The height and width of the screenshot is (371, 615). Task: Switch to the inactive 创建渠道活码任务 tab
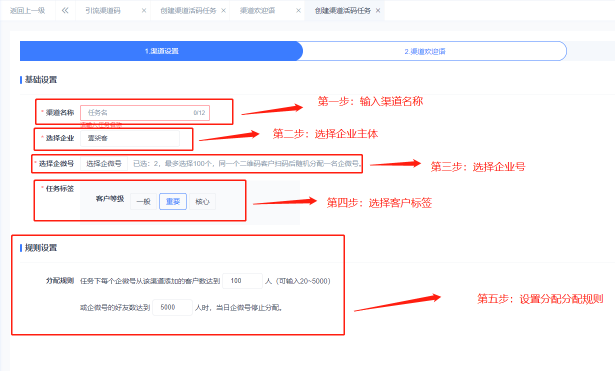[x=188, y=11]
